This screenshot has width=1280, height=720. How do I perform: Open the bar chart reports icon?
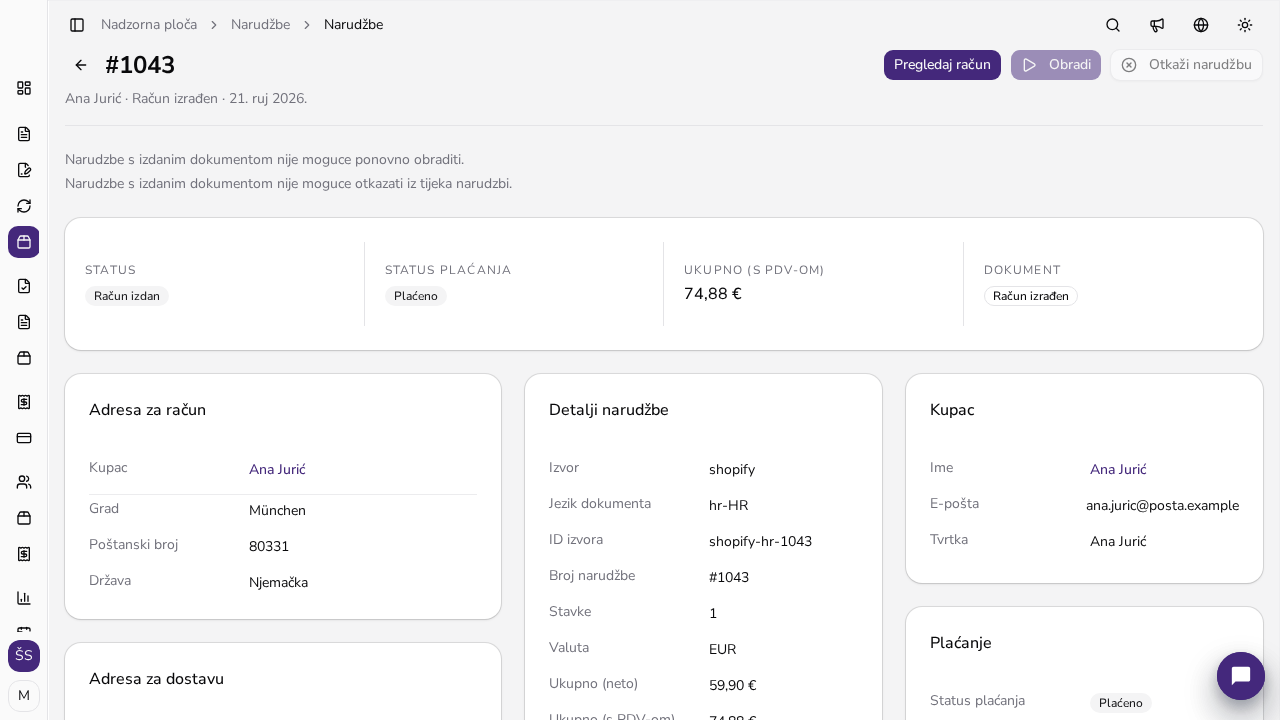[24, 598]
